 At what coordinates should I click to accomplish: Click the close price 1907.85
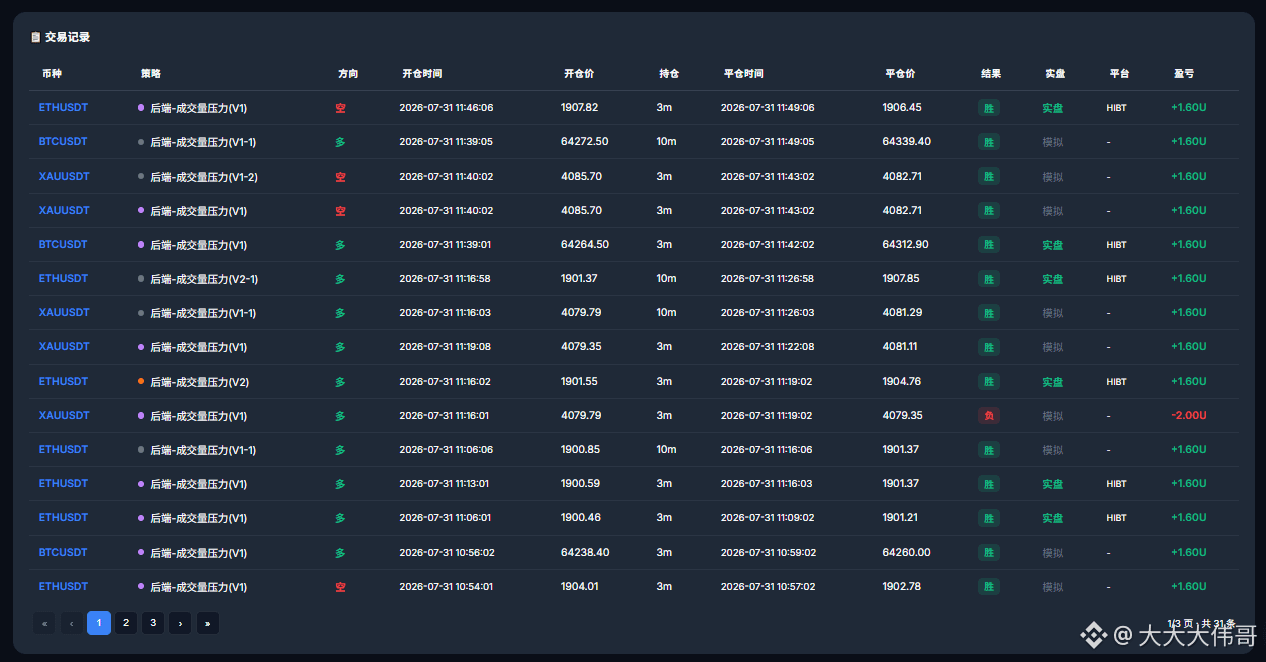(901, 278)
